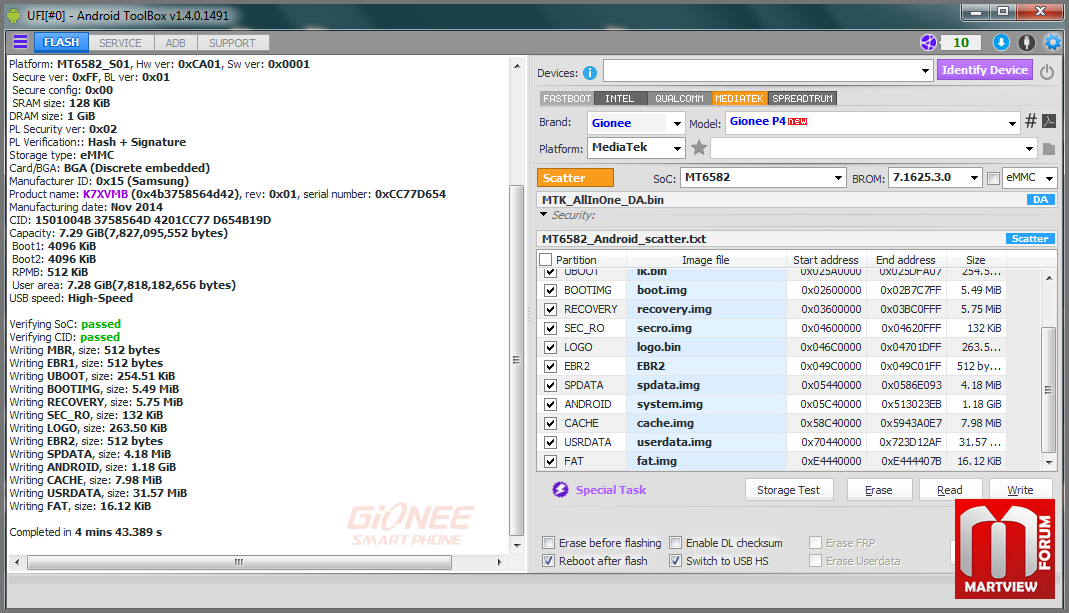This screenshot has height=613, width=1069.
Task: Uncheck the RECOVERY partition checkbox
Action: pyautogui.click(x=550, y=309)
